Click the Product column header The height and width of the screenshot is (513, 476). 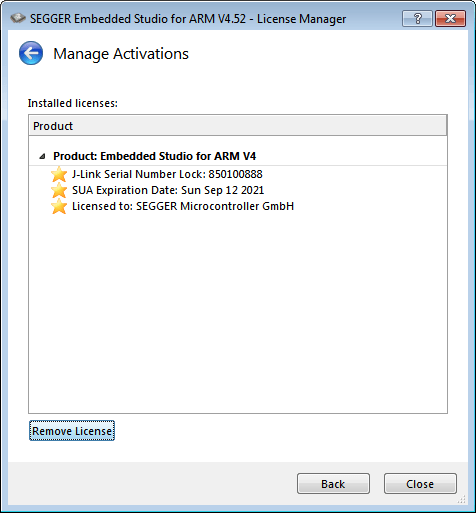pos(238,126)
